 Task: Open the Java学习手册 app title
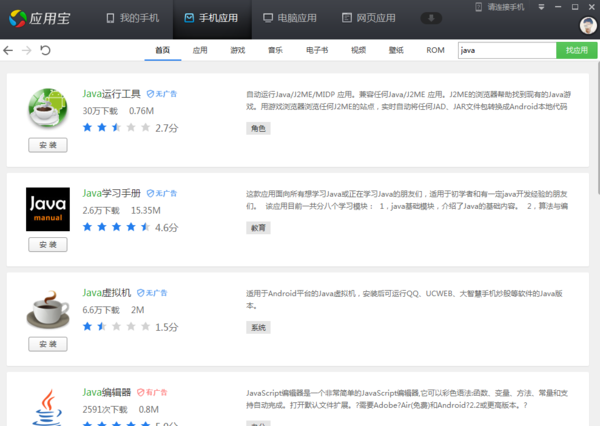coord(111,193)
